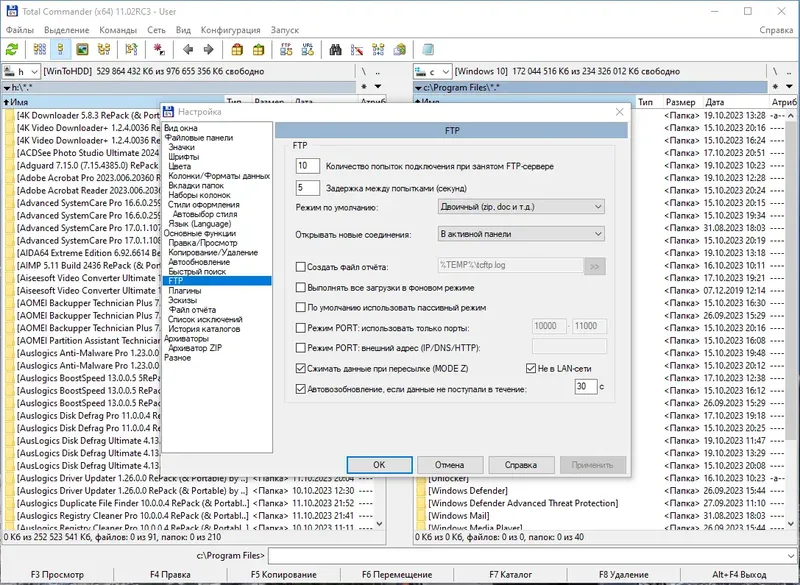Open the 'Команды' menu

click(118, 30)
